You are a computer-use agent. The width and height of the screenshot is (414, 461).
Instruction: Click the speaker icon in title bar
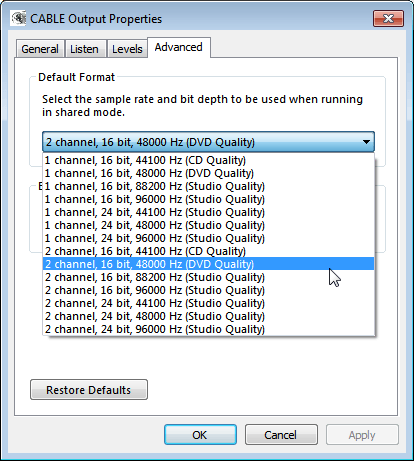[18, 18]
